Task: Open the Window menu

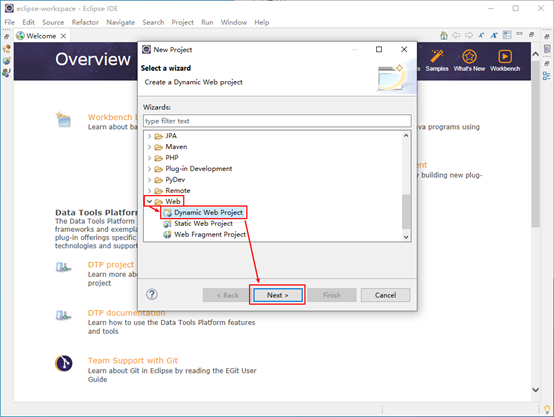Action: pos(234,22)
